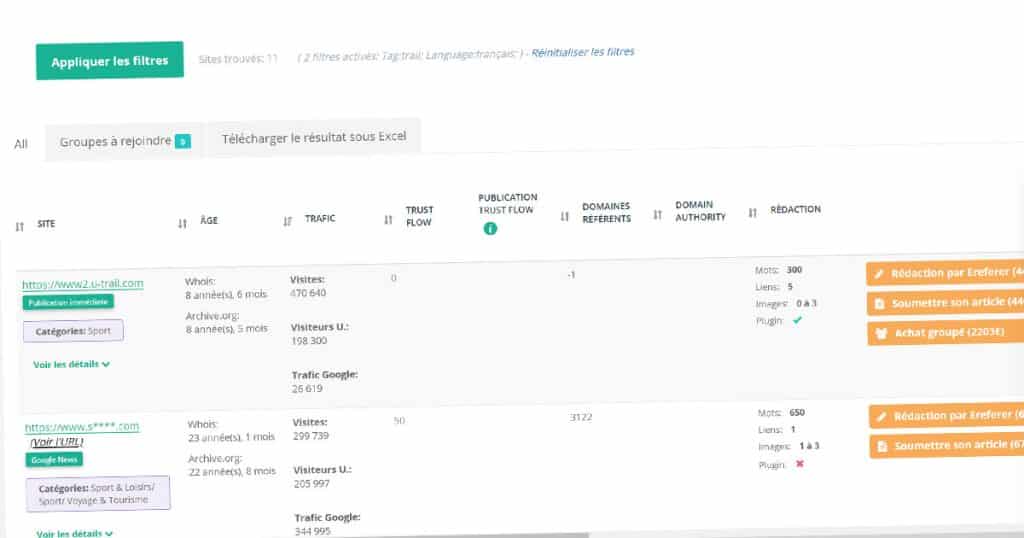The image size is (1024, 538).
Task: Click Publication Trust Flow info icon
Action: [490, 229]
